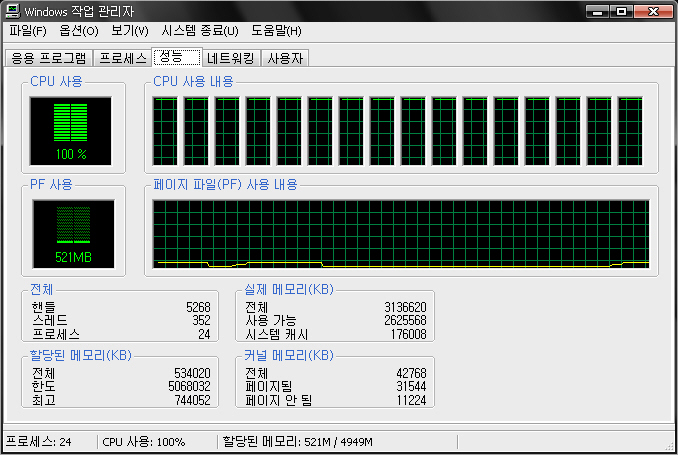Select the 성능 tab
The height and width of the screenshot is (455, 678).
coord(177,57)
